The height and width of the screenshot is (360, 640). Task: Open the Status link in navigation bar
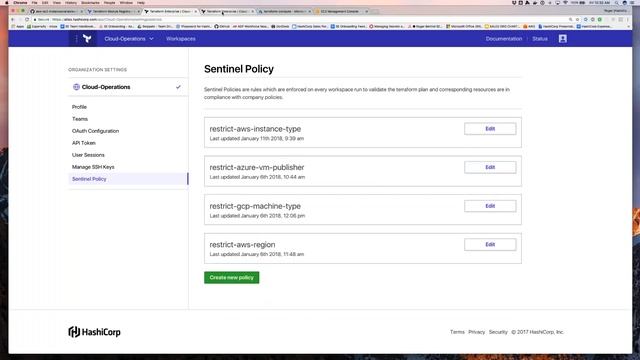point(540,39)
